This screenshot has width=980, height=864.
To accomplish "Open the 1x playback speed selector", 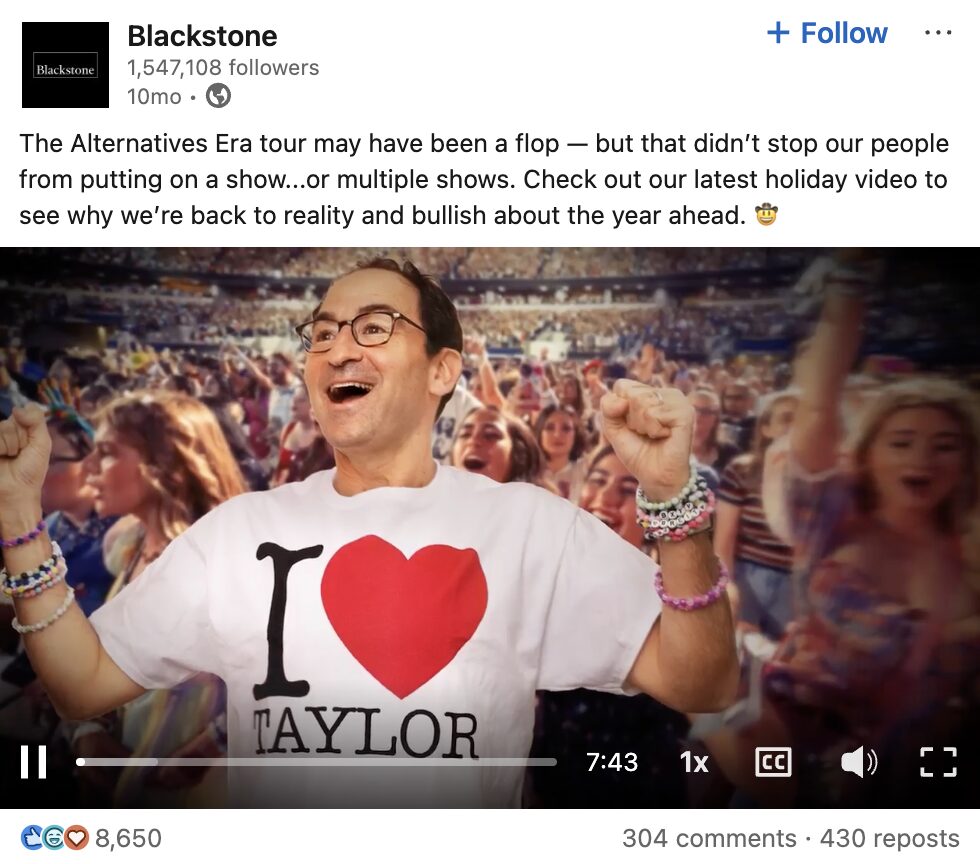I will (x=694, y=762).
